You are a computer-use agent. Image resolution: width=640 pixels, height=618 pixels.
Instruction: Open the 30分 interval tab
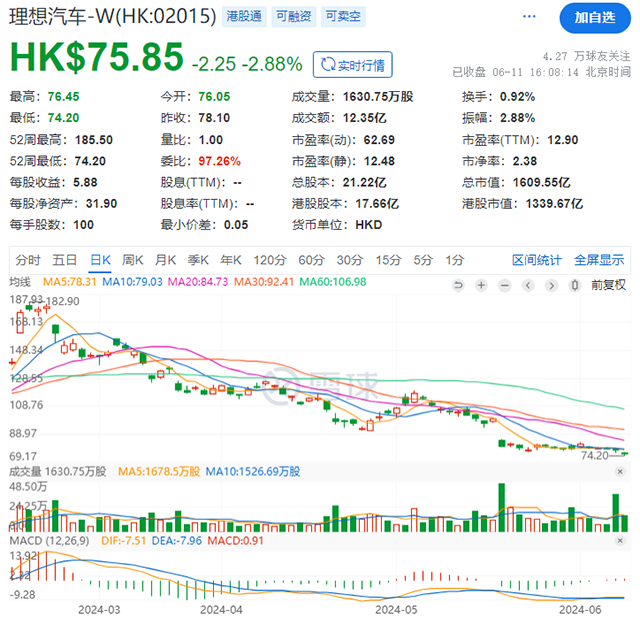coord(350,260)
